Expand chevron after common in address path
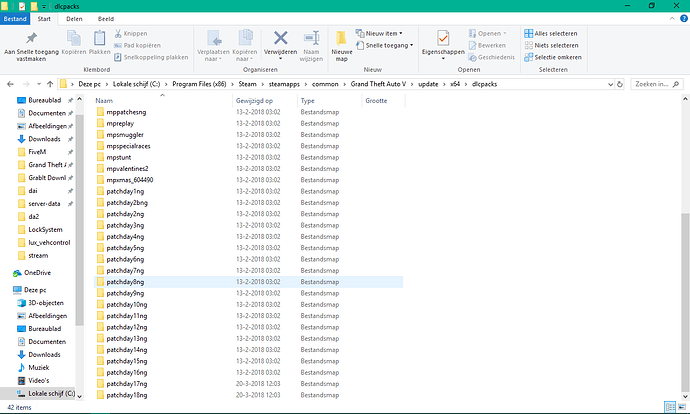 345,84
